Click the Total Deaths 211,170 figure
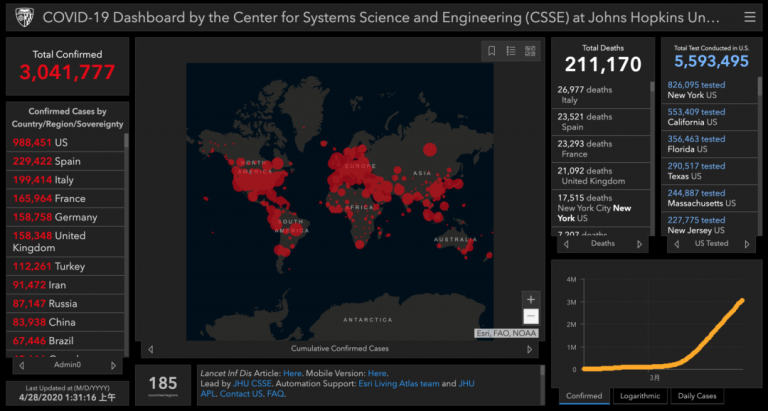This screenshot has height=411, width=768. point(603,64)
